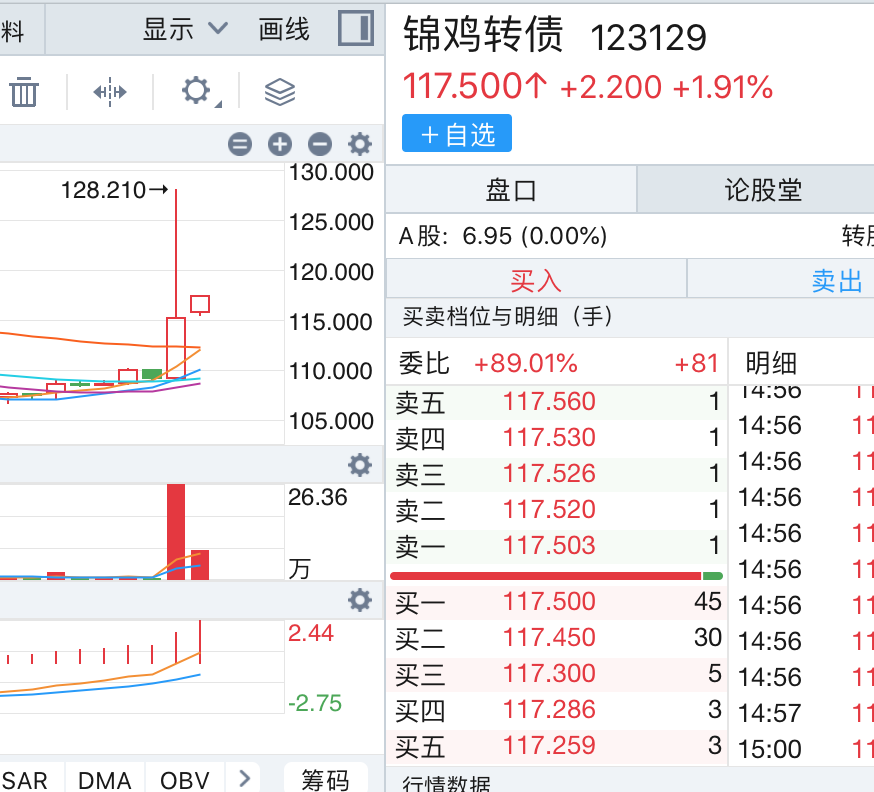Screen dimensions: 874x792
Task: Switch to the 论股堂 tab
Action: (x=762, y=189)
